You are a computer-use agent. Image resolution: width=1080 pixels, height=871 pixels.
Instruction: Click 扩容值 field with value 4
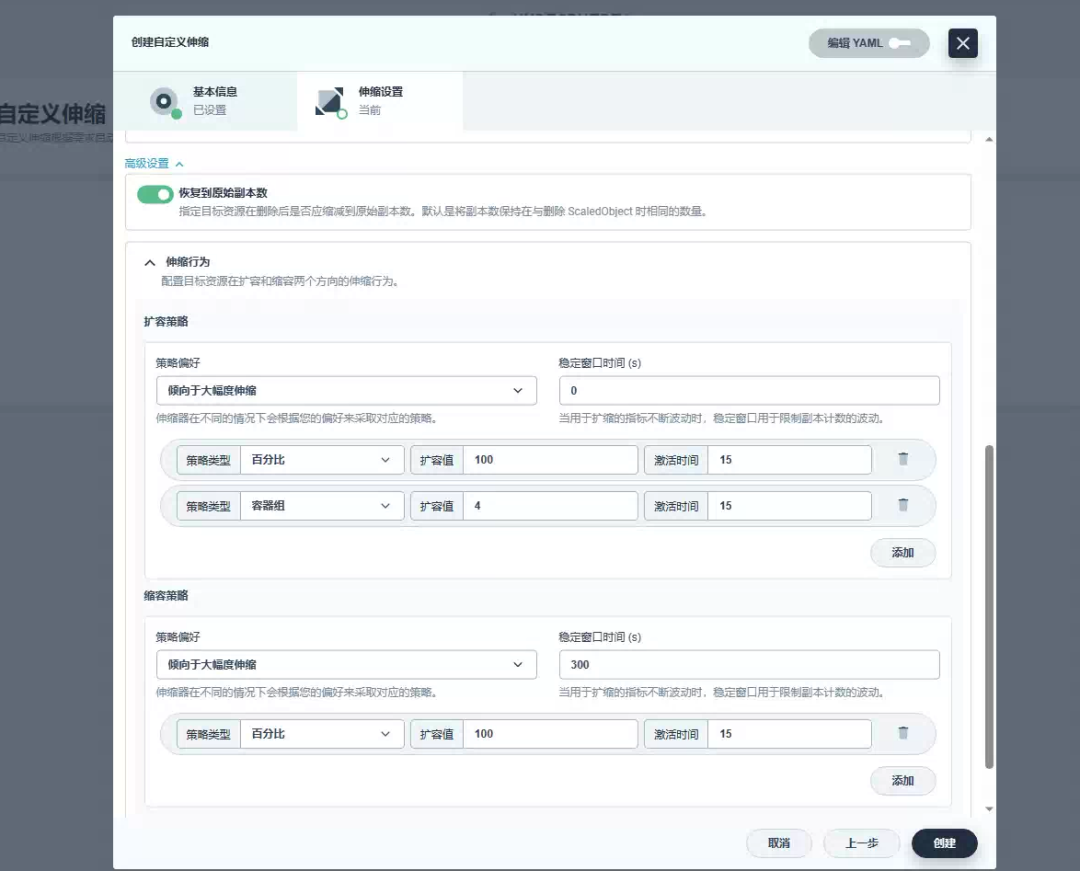pos(550,506)
